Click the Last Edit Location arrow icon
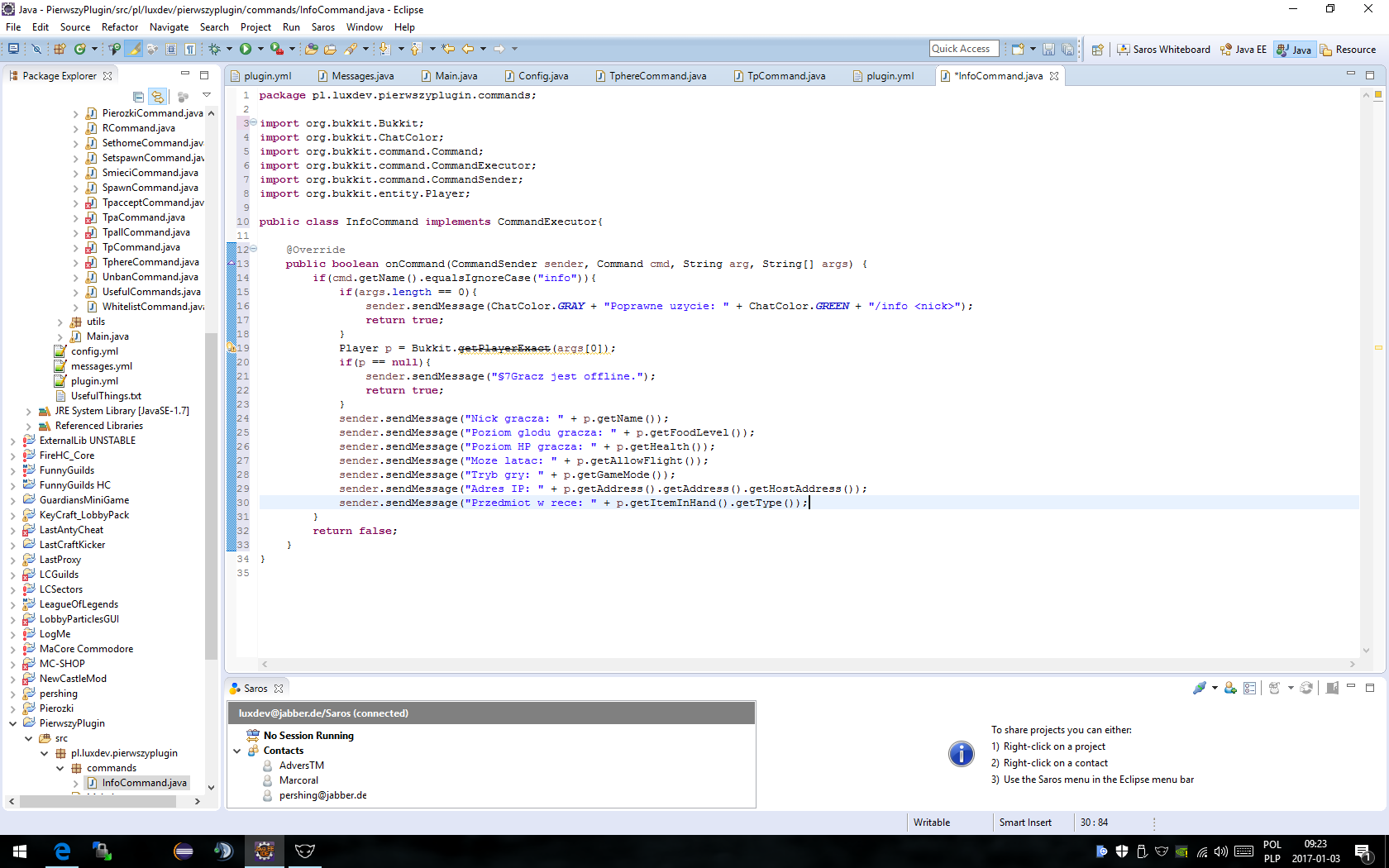 (448, 50)
